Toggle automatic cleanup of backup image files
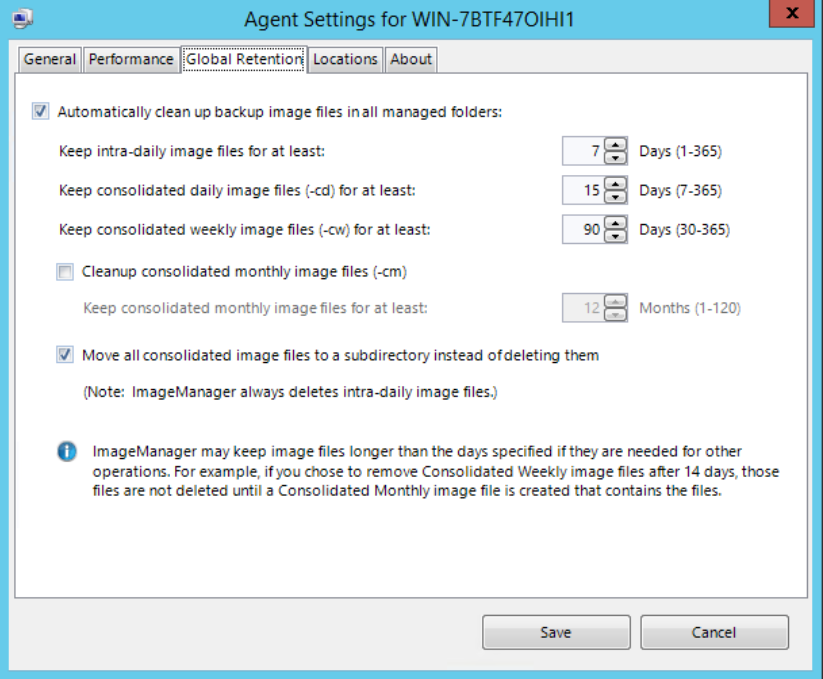The height and width of the screenshot is (679, 823). (40, 111)
